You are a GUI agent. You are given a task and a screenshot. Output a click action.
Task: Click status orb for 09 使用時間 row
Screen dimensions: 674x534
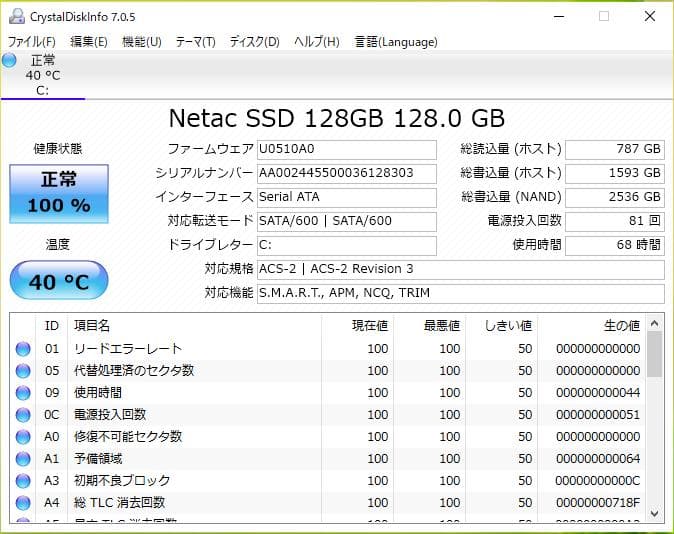(x=23, y=393)
